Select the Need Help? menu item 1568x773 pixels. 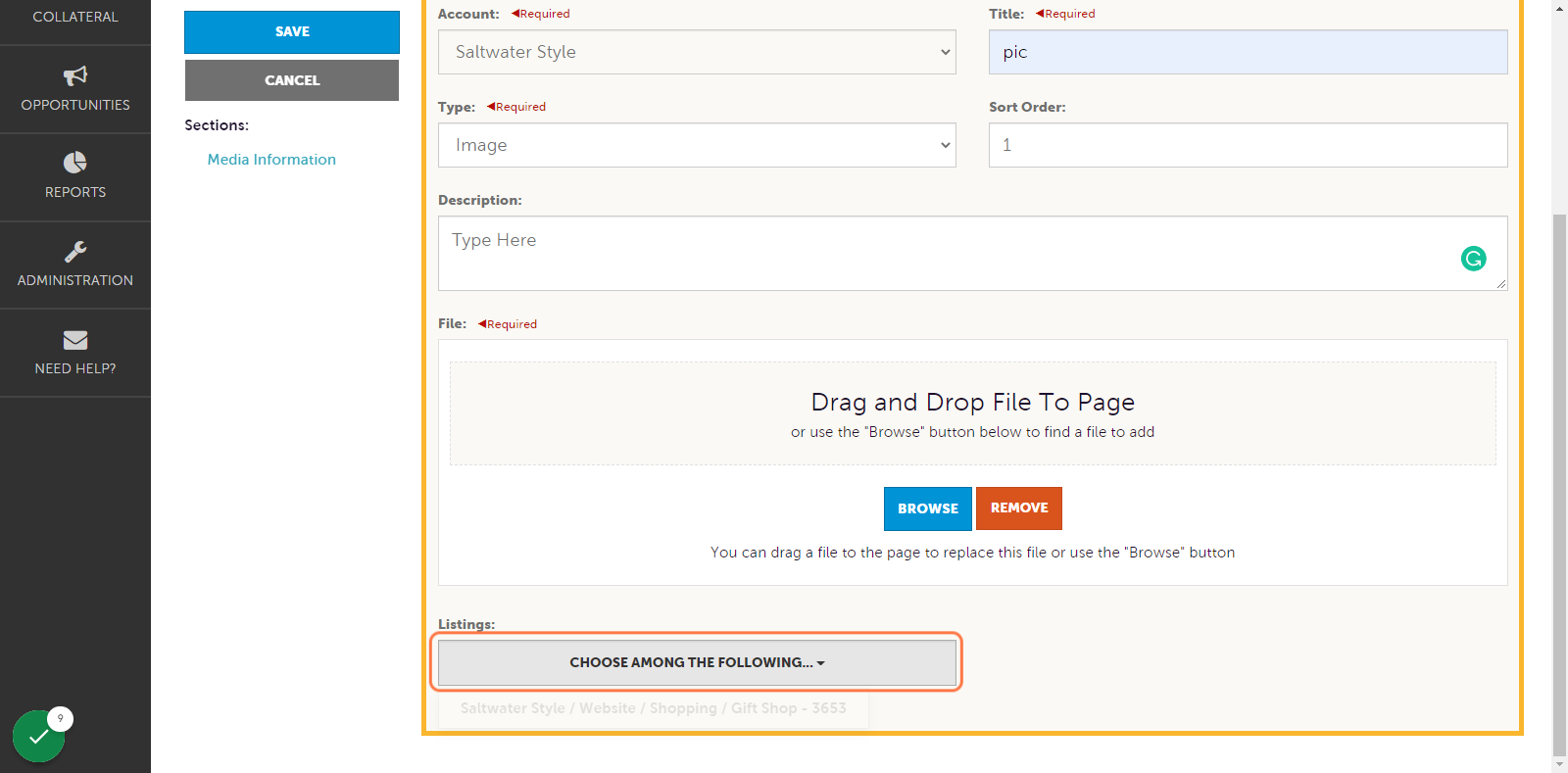point(75,354)
